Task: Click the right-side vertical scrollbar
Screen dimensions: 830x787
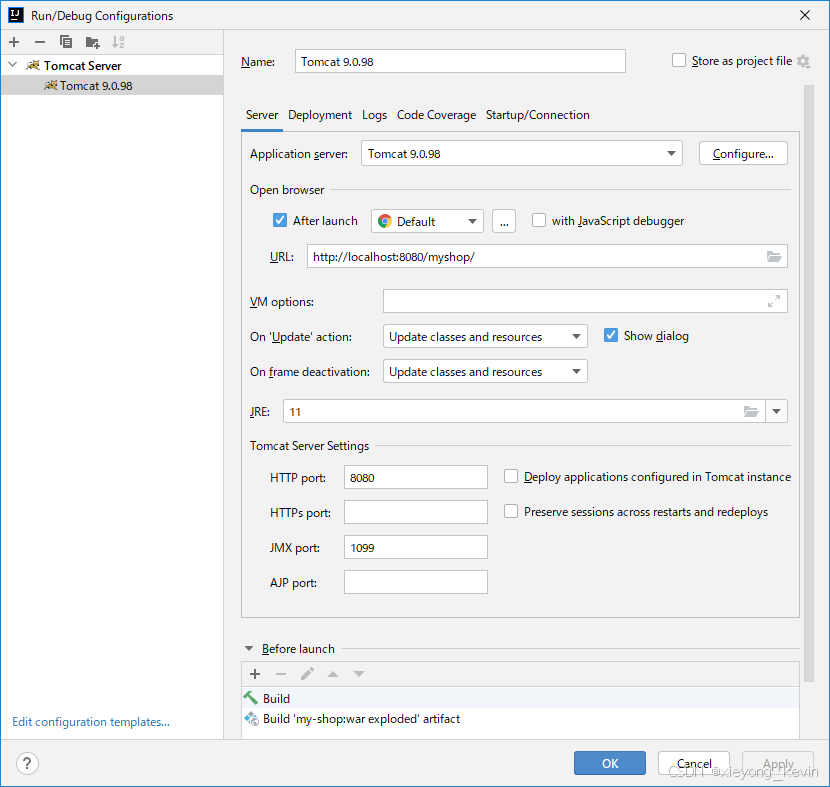Action: (808, 384)
